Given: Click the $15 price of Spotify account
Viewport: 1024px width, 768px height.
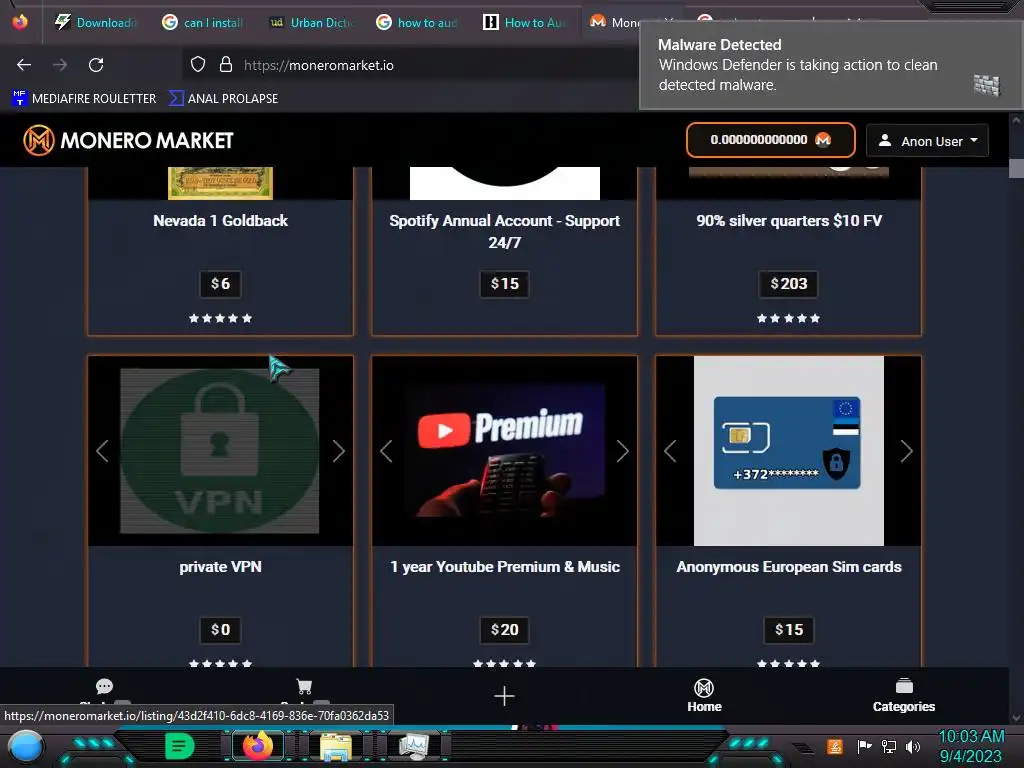Looking at the screenshot, I should coord(504,283).
